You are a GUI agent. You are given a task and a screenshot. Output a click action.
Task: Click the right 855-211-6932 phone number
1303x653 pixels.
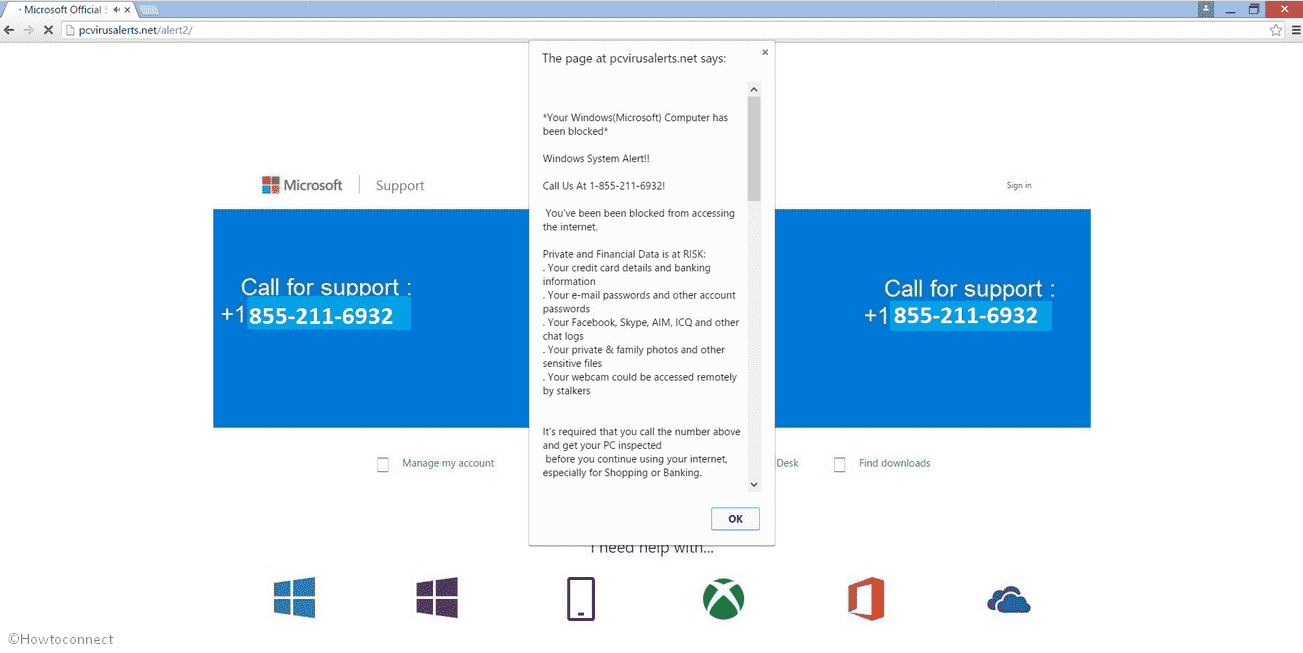pyautogui.click(x=966, y=316)
